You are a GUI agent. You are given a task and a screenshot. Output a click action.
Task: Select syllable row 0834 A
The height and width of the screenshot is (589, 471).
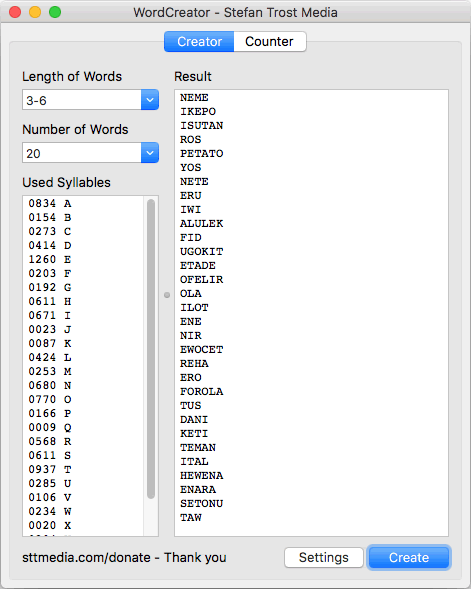50,204
